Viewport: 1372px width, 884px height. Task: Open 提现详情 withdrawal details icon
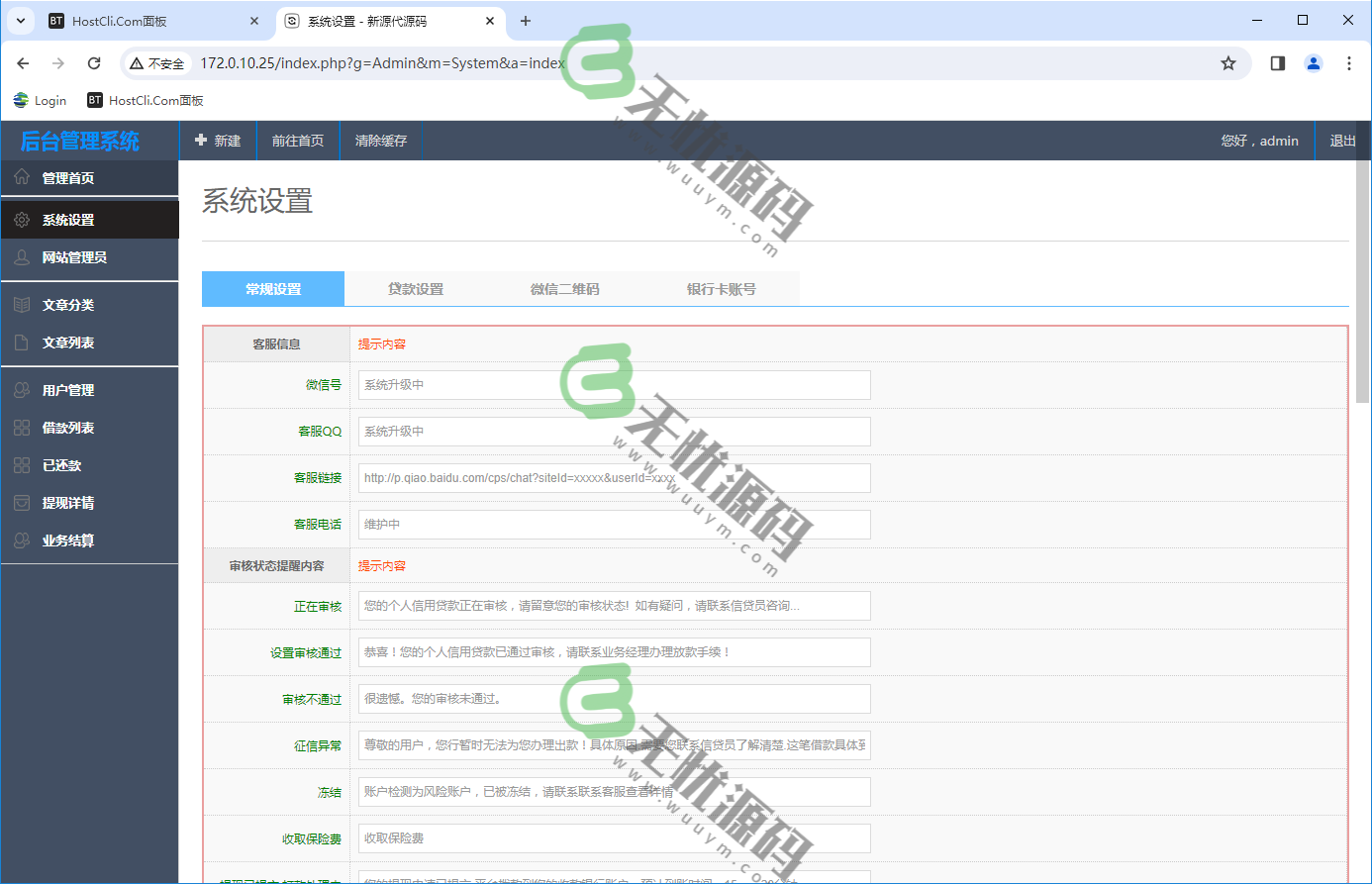tap(23, 502)
